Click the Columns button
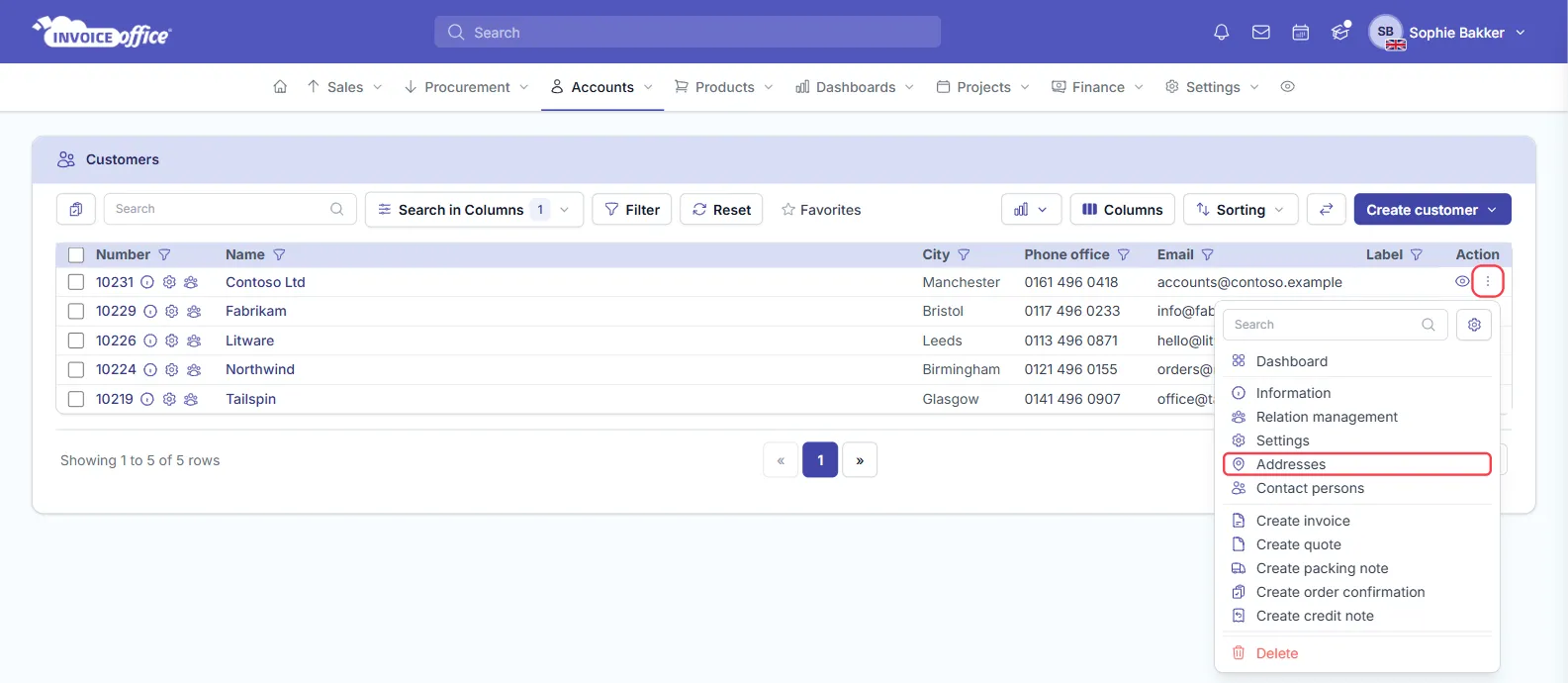Image resolution: width=1568 pixels, height=683 pixels. point(1123,210)
